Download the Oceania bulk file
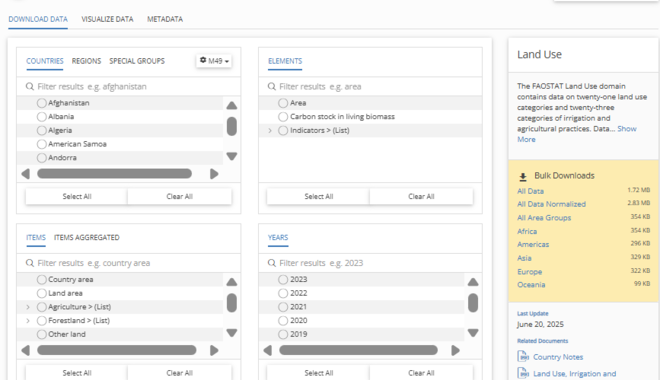This screenshot has width=660, height=380. (531, 285)
